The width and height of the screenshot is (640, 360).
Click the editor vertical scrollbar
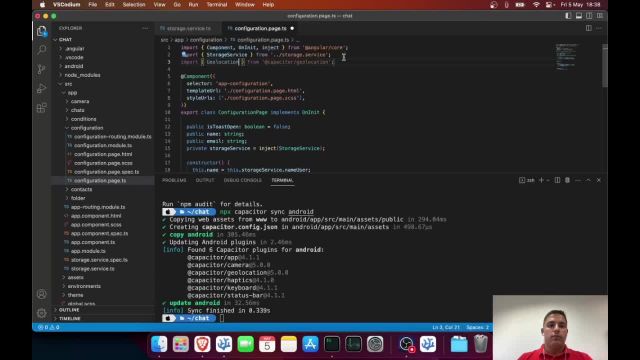pyautogui.click(x=604, y=65)
